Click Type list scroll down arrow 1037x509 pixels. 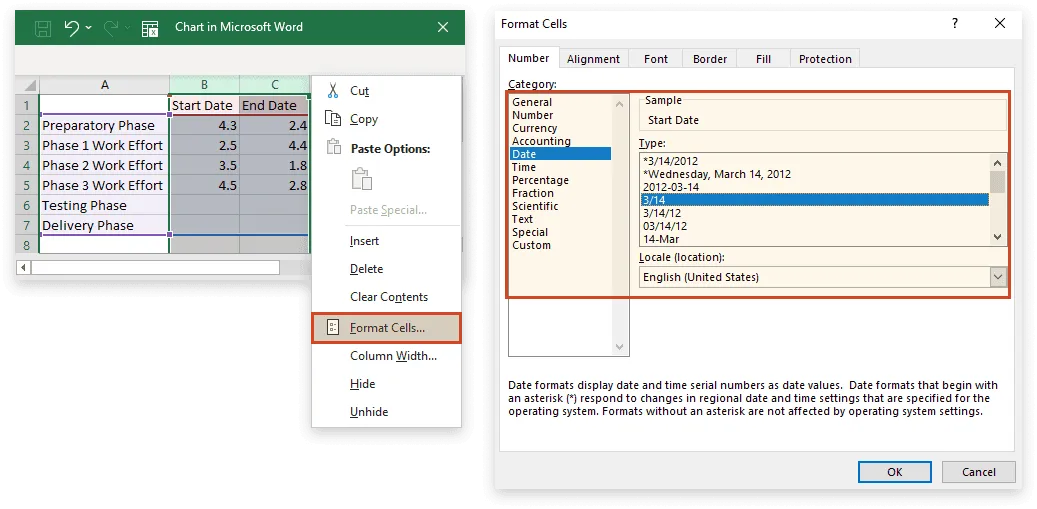[998, 237]
